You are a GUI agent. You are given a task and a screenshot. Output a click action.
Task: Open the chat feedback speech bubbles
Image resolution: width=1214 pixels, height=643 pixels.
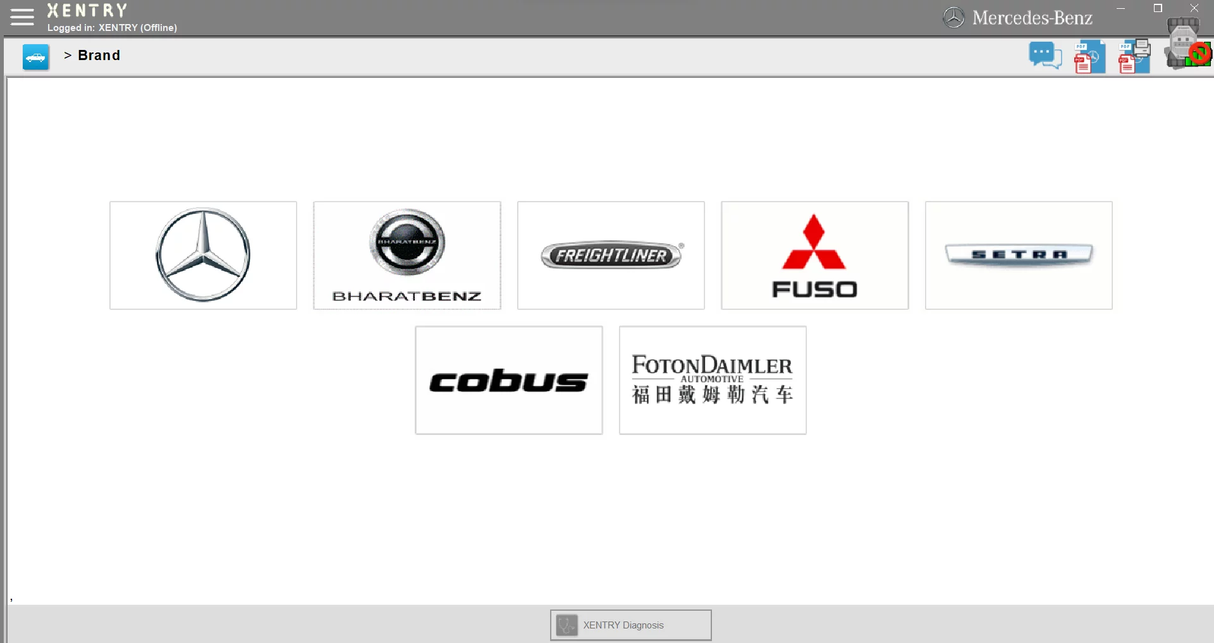[1045, 55]
